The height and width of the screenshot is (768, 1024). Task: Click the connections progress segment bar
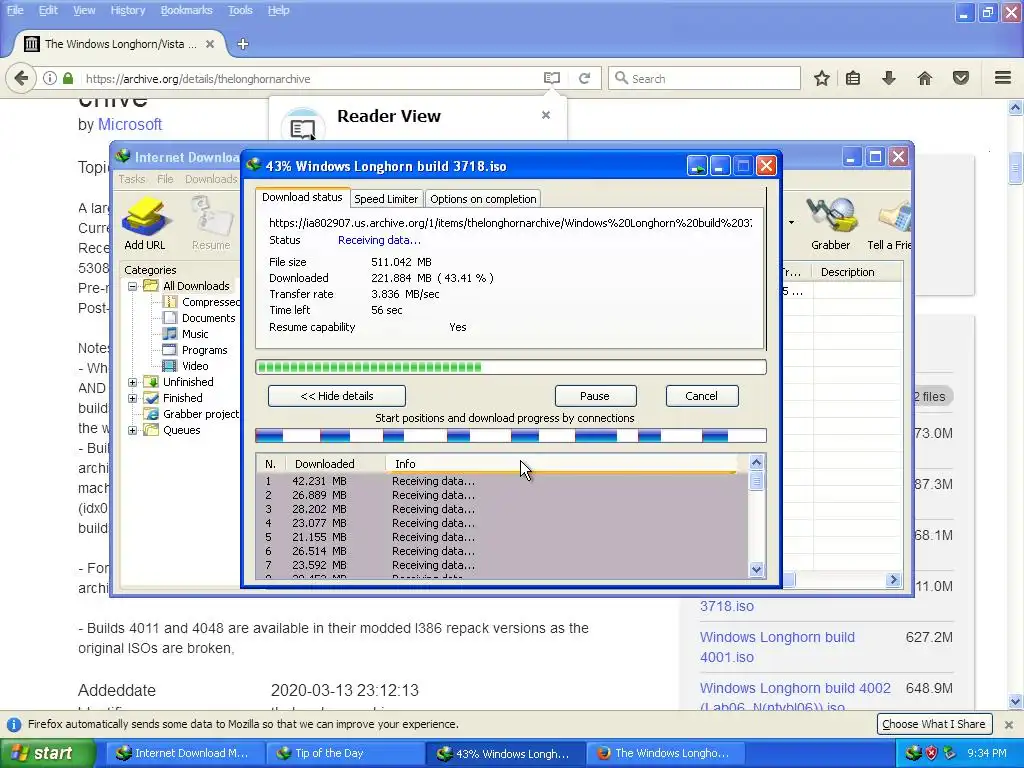tap(511, 436)
